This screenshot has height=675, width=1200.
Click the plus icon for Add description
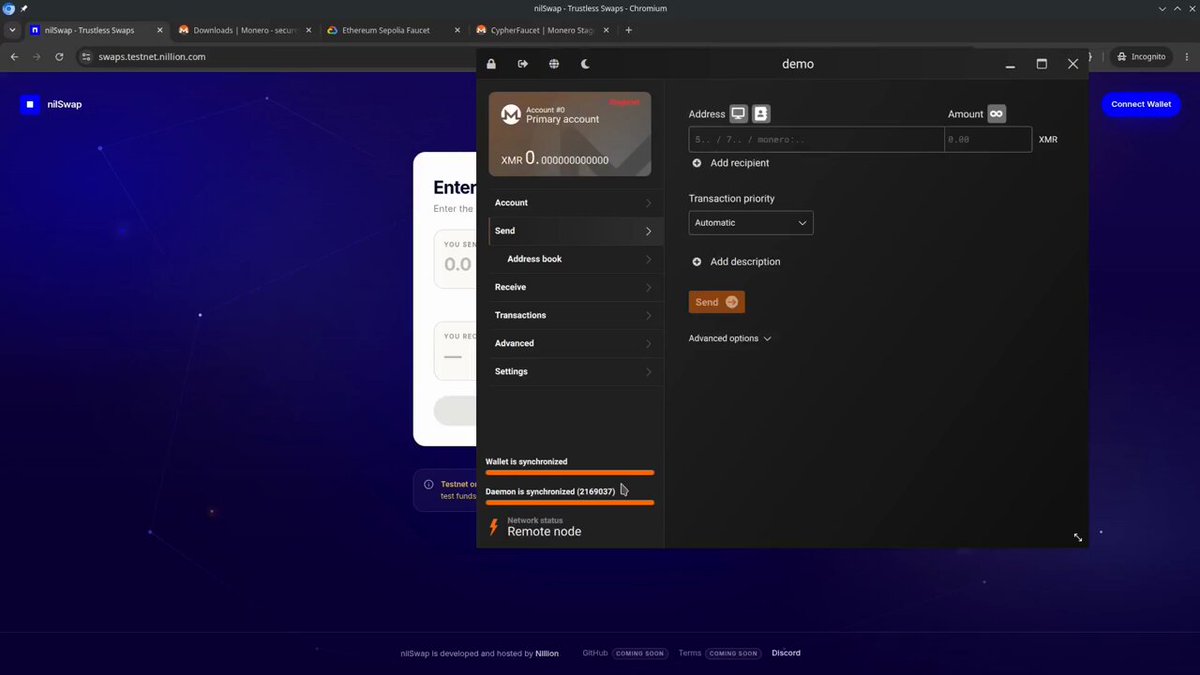(x=697, y=262)
